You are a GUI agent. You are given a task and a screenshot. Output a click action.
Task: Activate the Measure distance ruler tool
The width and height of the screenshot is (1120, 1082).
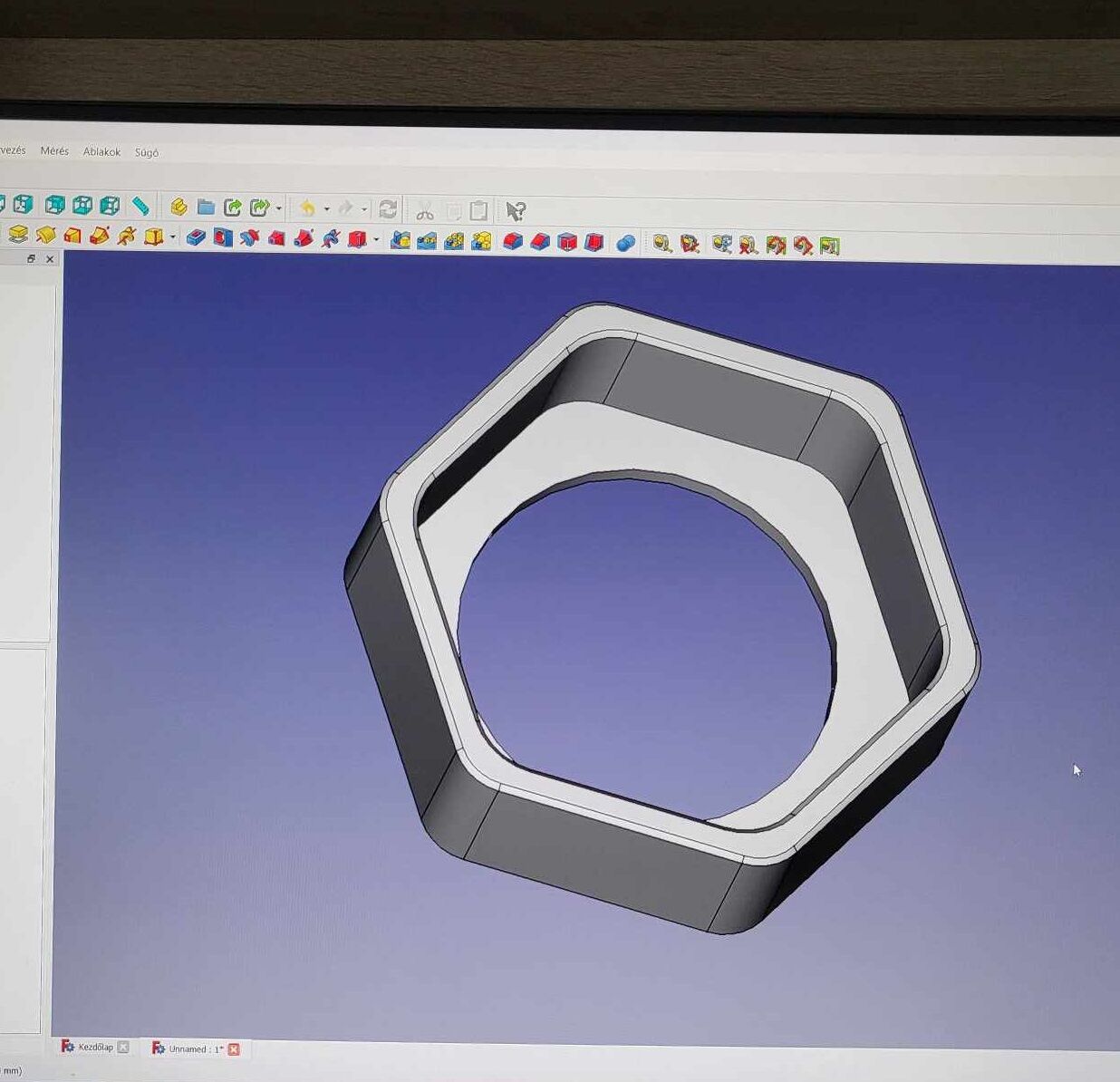point(140,206)
